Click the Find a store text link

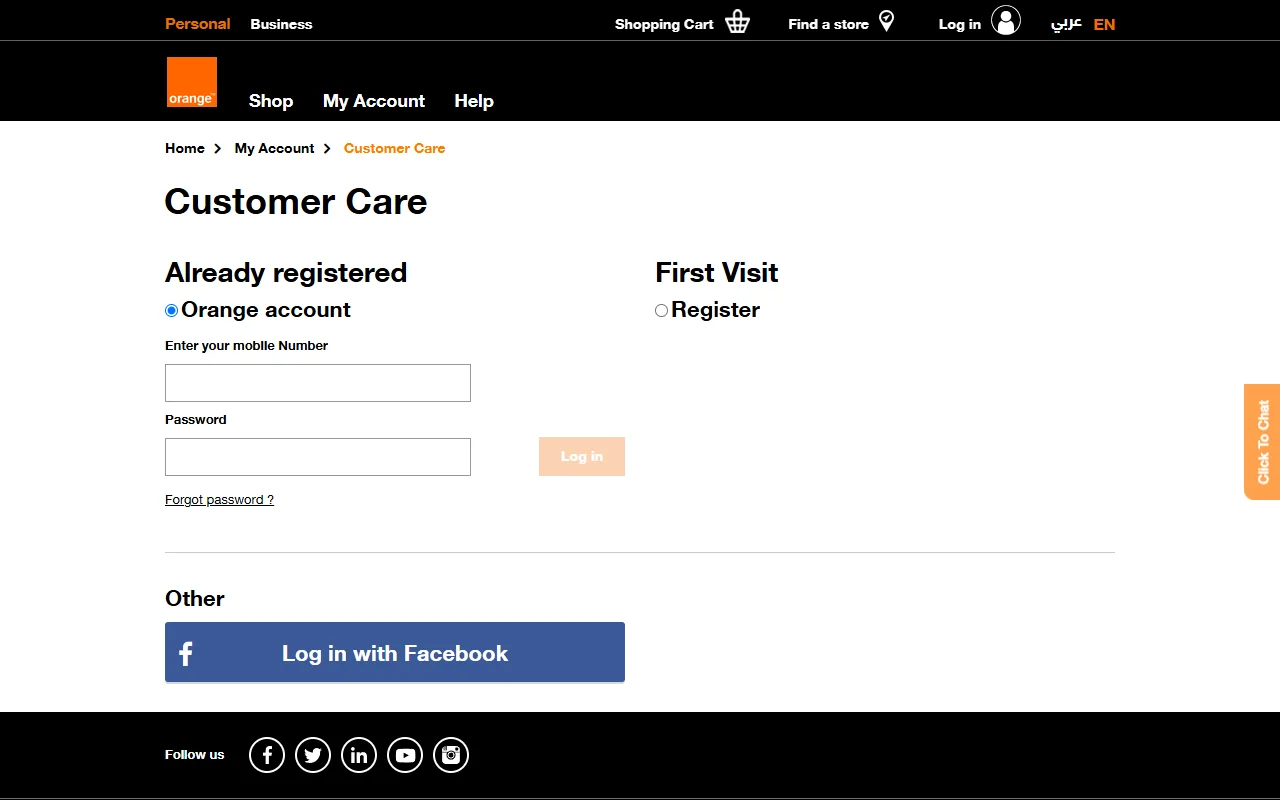[828, 24]
